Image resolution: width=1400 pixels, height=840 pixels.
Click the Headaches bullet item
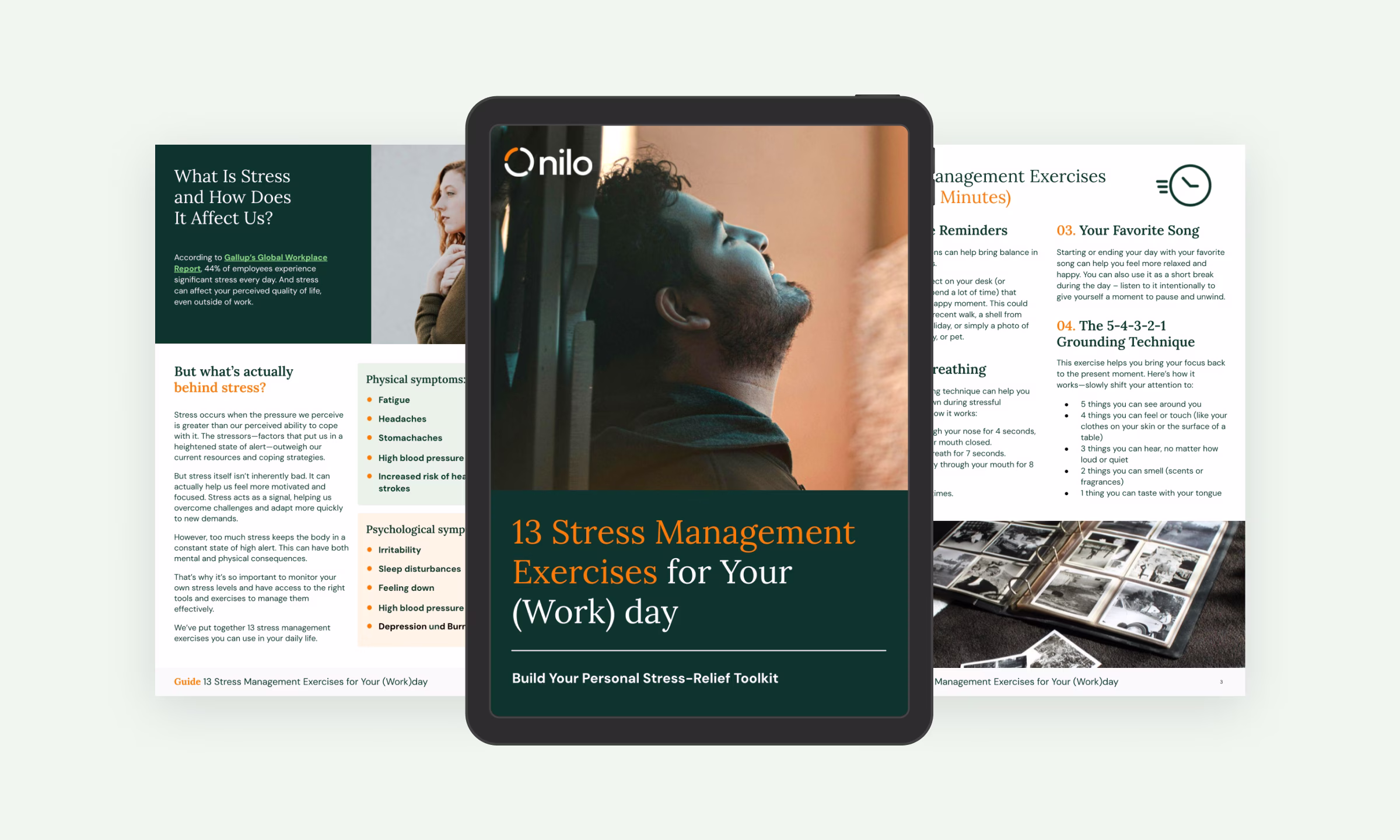tap(402, 419)
